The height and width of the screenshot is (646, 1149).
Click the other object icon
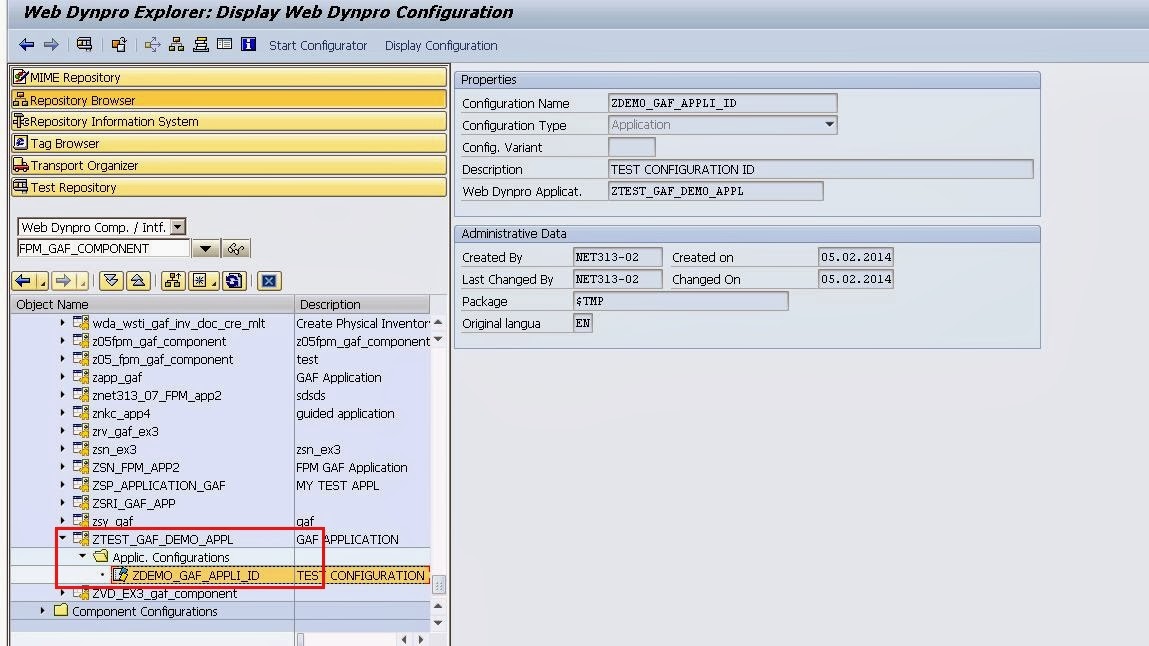[119, 45]
